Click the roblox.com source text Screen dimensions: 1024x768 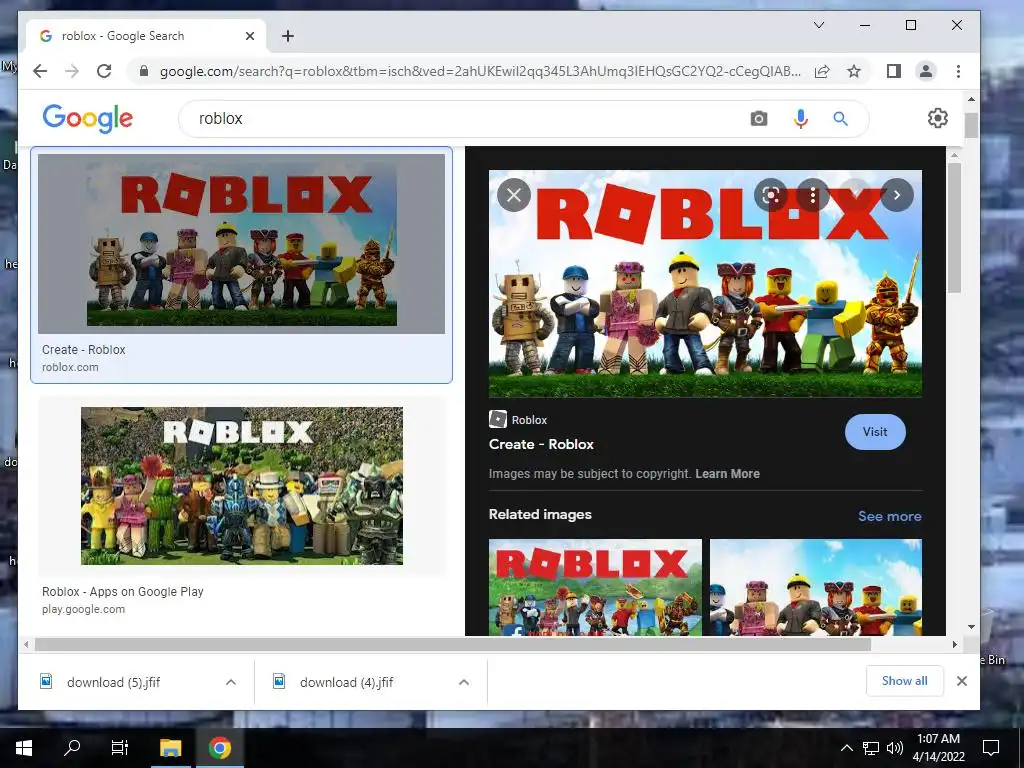click(70, 367)
